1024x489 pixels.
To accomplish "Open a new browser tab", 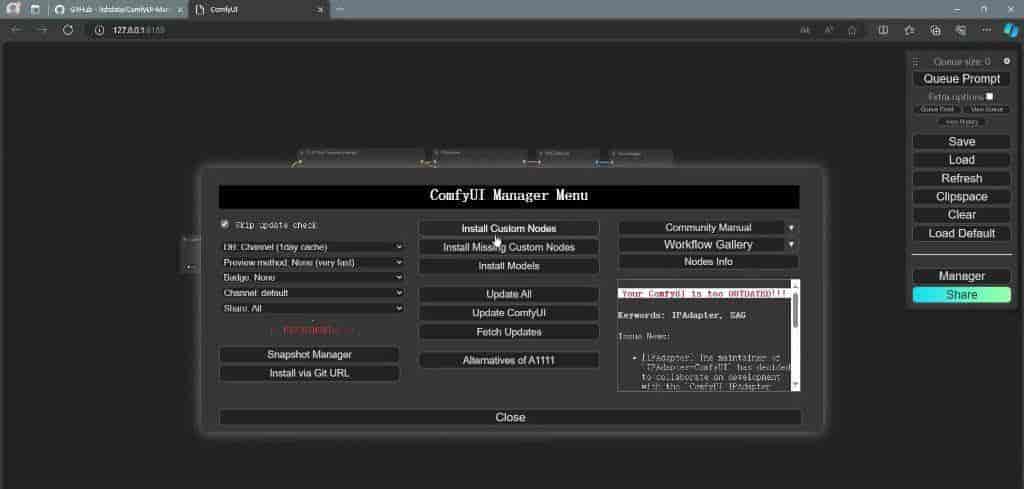I will 340,10.
